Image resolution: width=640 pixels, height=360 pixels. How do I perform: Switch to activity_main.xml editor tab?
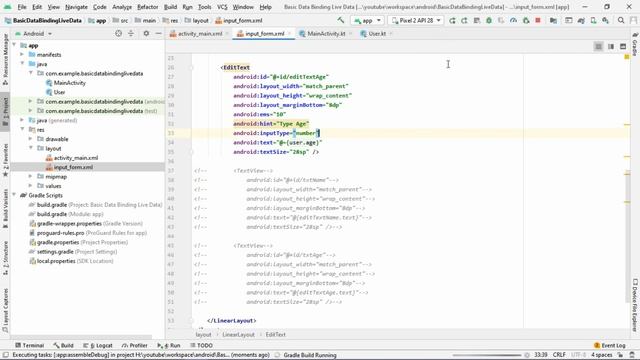tap(200, 33)
